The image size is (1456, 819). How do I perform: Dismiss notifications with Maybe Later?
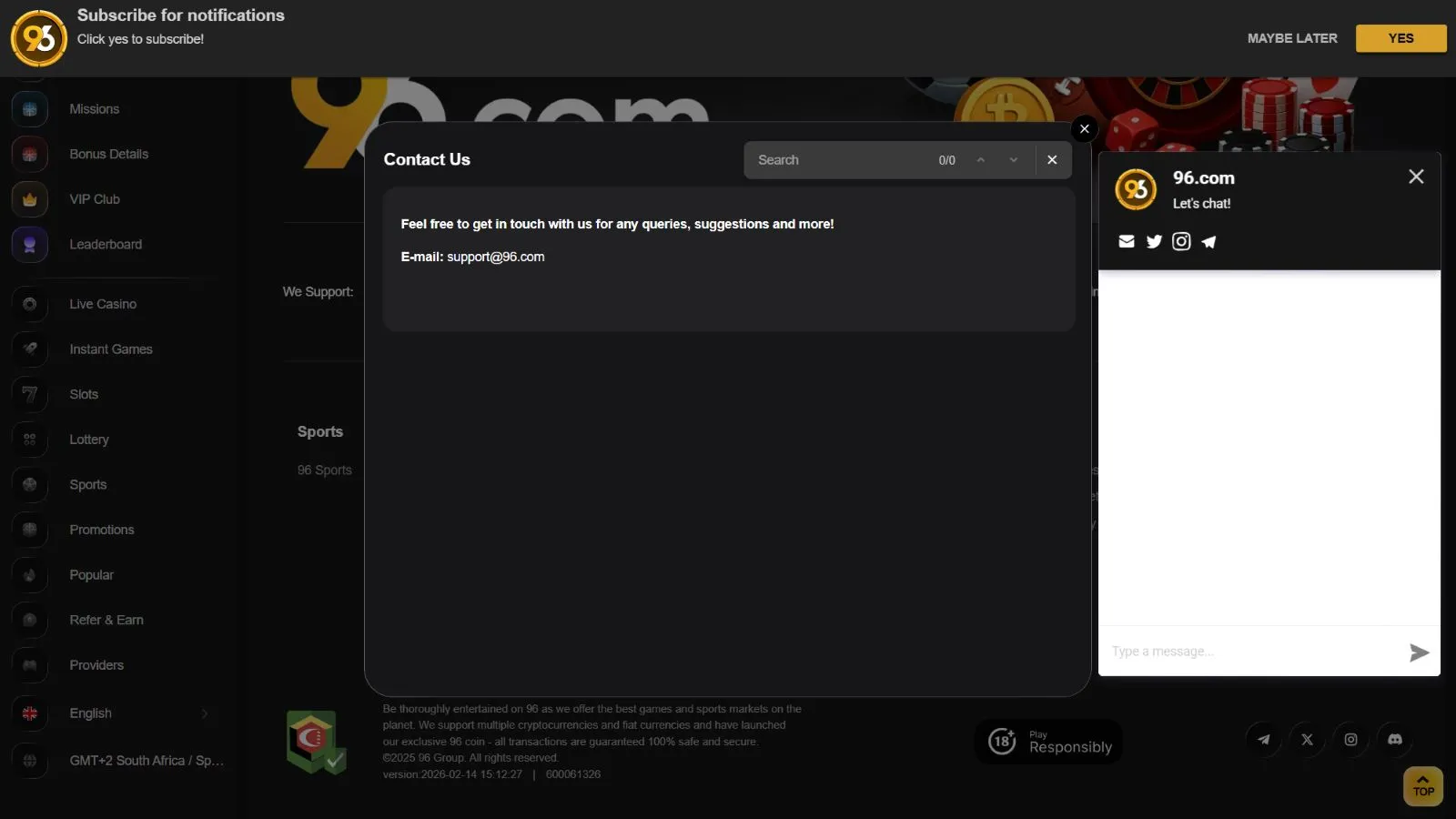pos(1291,38)
